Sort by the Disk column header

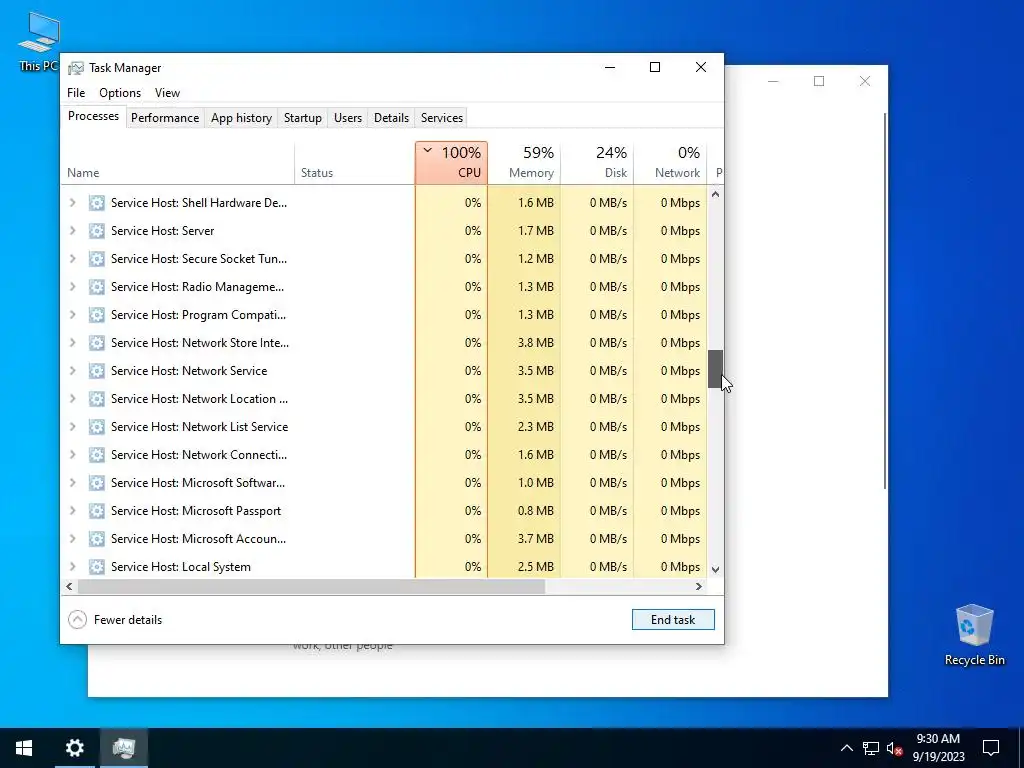click(x=597, y=163)
